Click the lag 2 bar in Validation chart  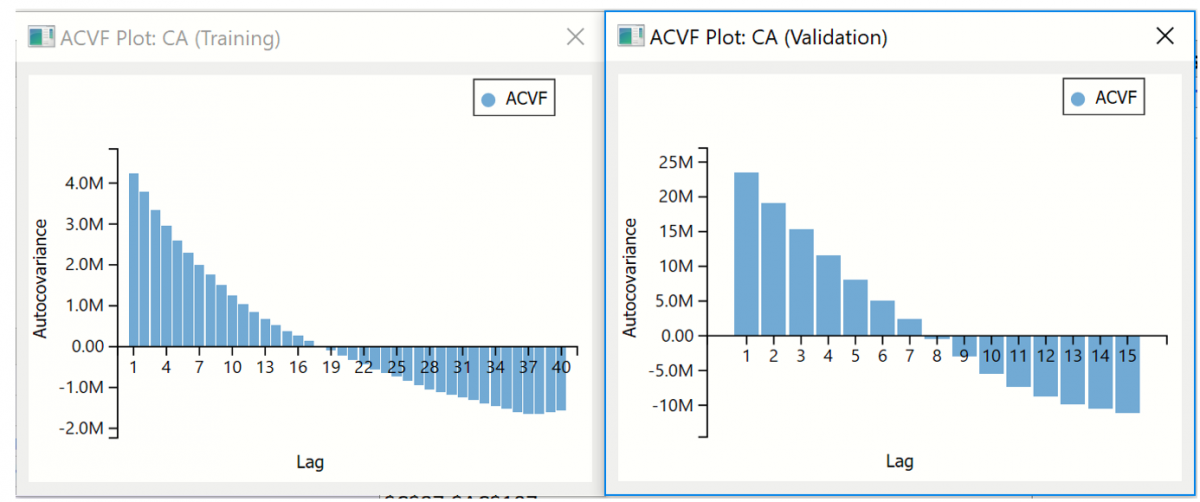(x=773, y=268)
